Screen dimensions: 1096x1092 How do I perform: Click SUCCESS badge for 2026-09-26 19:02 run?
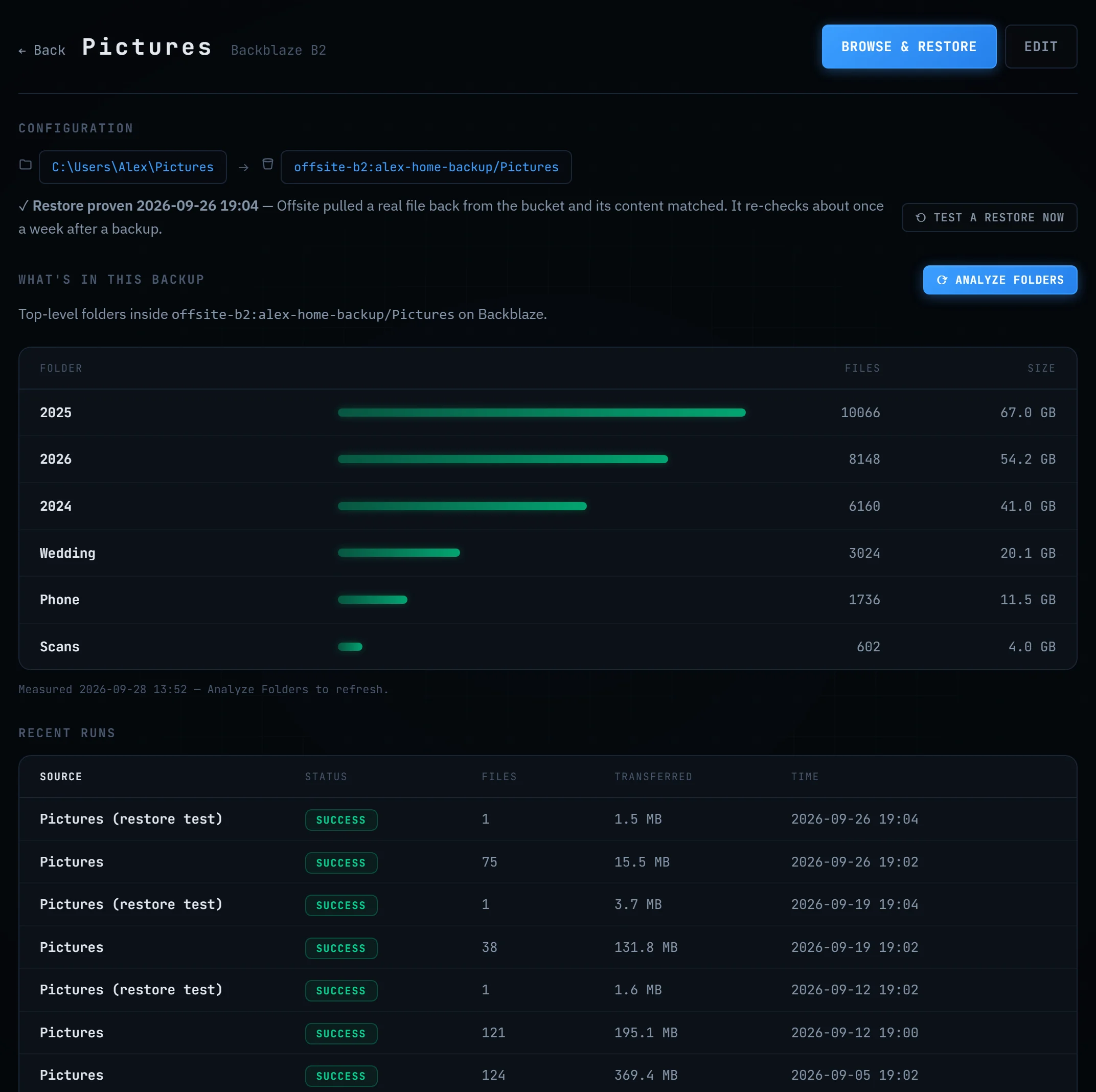(x=341, y=863)
